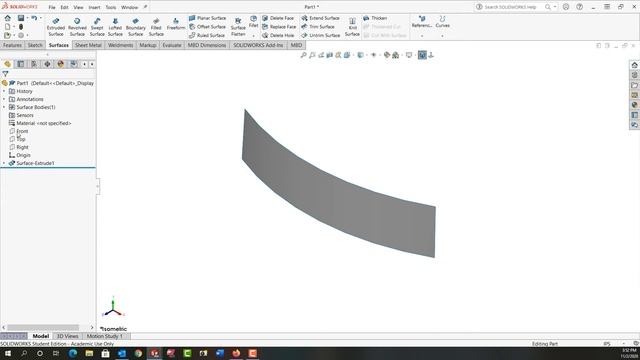640x360 pixels.
Task: Click the Save icon
Action: (21, 18)
